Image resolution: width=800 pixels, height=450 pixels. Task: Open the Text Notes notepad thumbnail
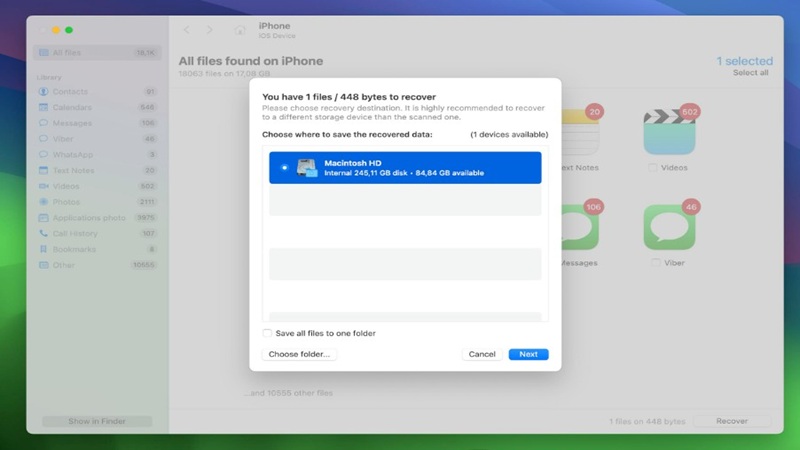point(580,132)
